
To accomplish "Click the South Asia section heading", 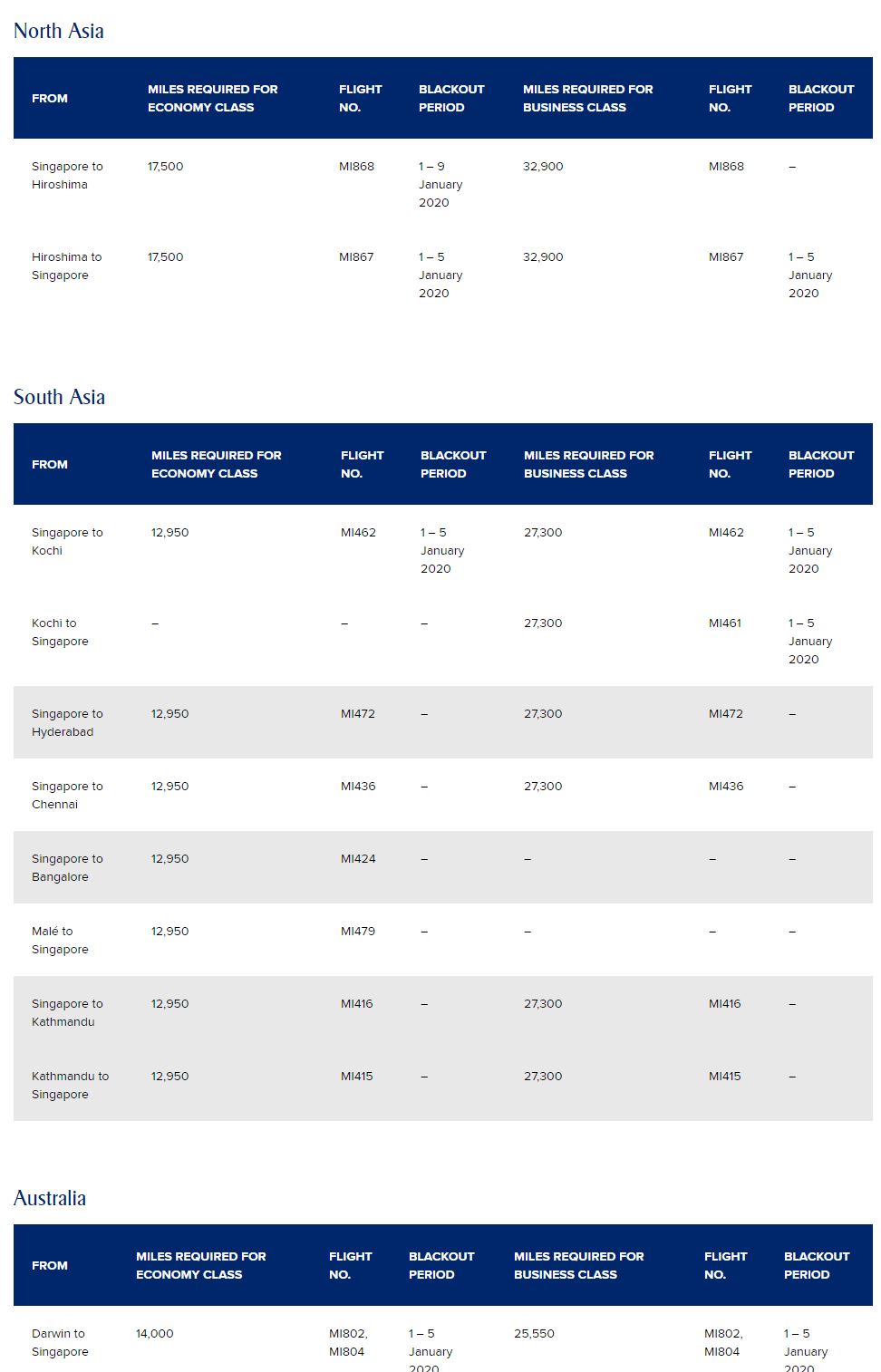I will point(59,397).
